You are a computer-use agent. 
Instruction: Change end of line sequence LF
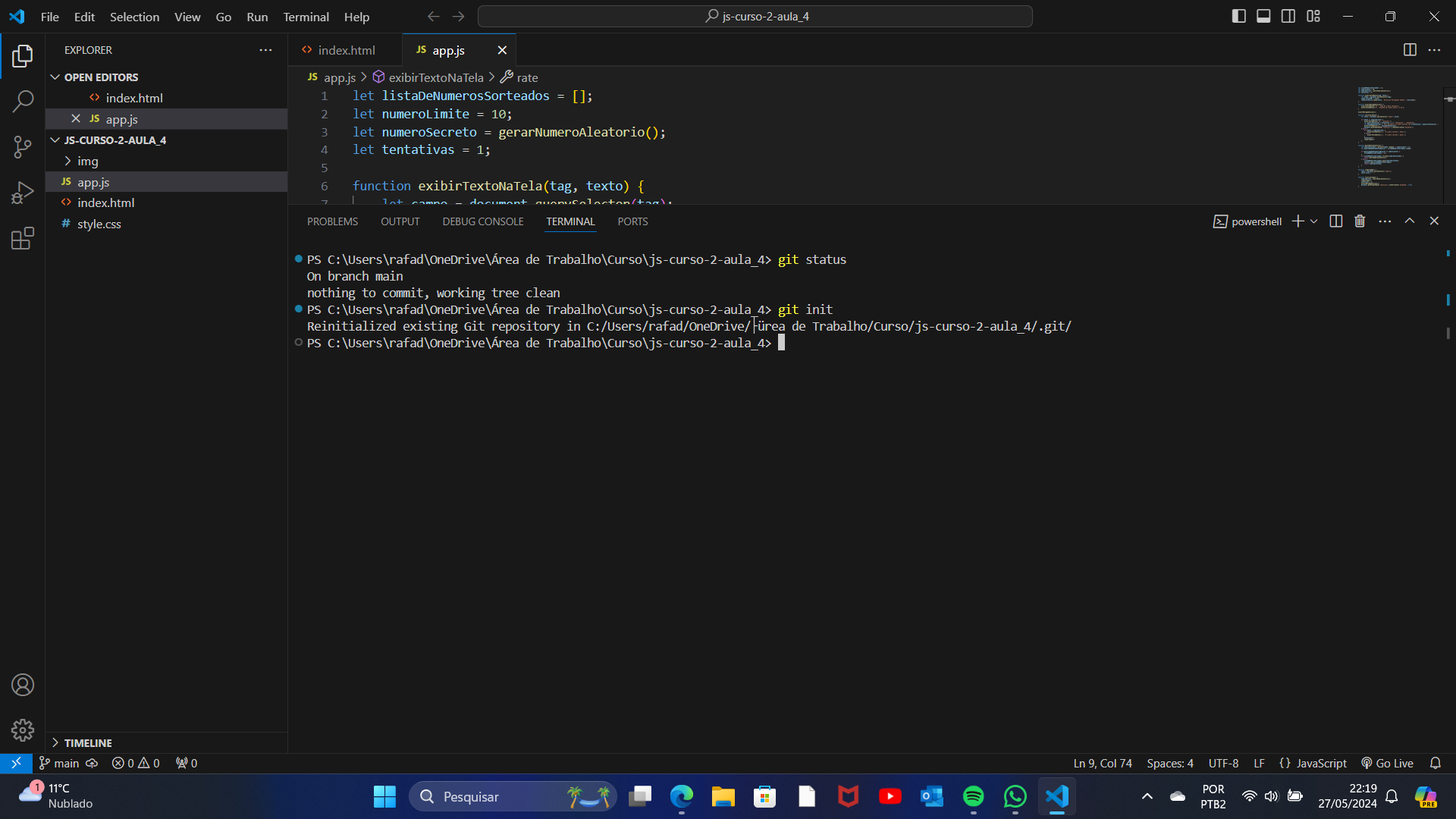tap(1259, 763)
